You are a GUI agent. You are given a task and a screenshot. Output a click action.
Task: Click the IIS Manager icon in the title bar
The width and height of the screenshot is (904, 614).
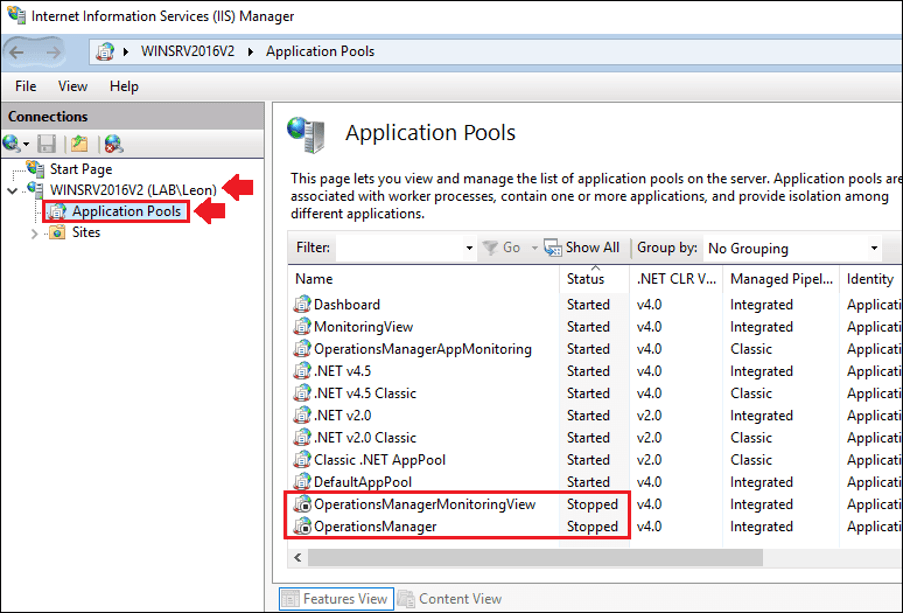(14, 15)
